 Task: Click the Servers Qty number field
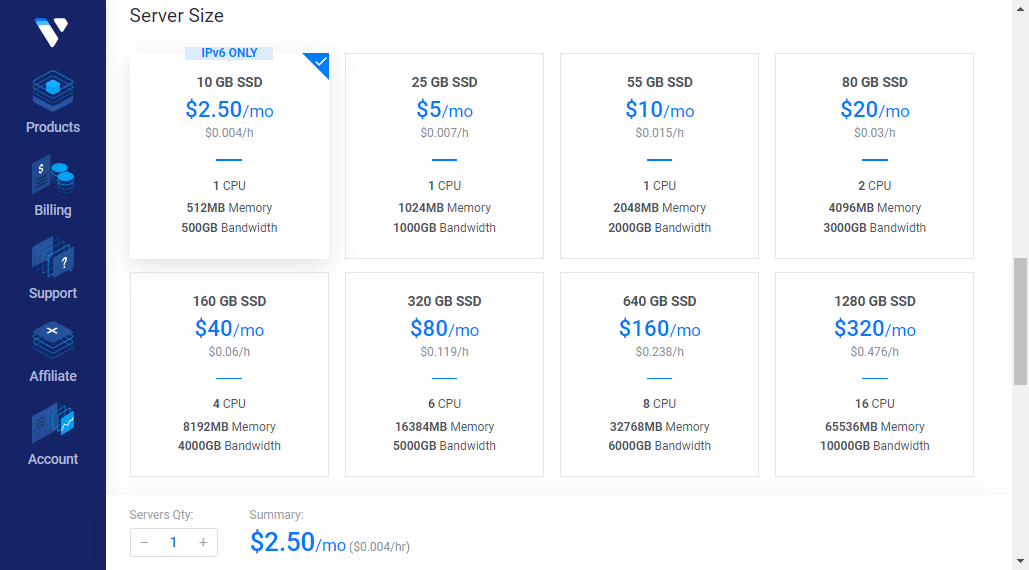click(173, 542)
